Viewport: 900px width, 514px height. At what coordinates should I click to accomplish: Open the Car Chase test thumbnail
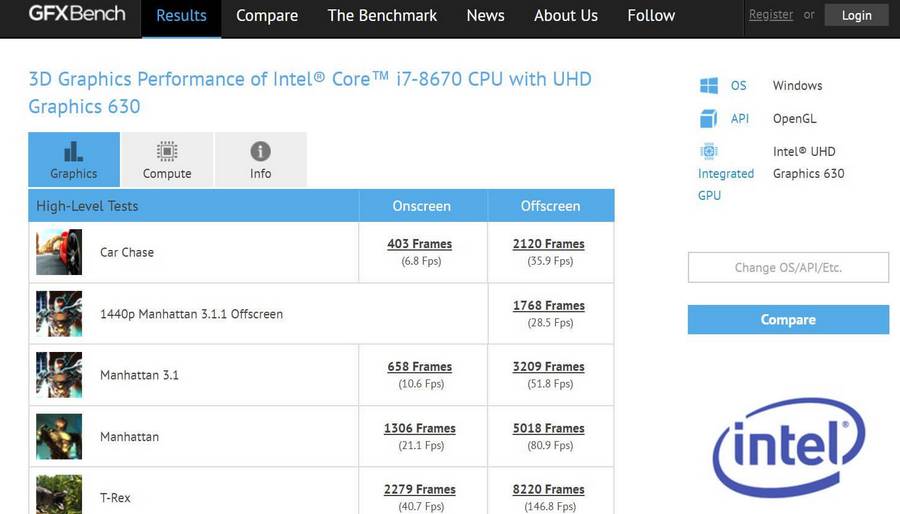tap(59, 252)
